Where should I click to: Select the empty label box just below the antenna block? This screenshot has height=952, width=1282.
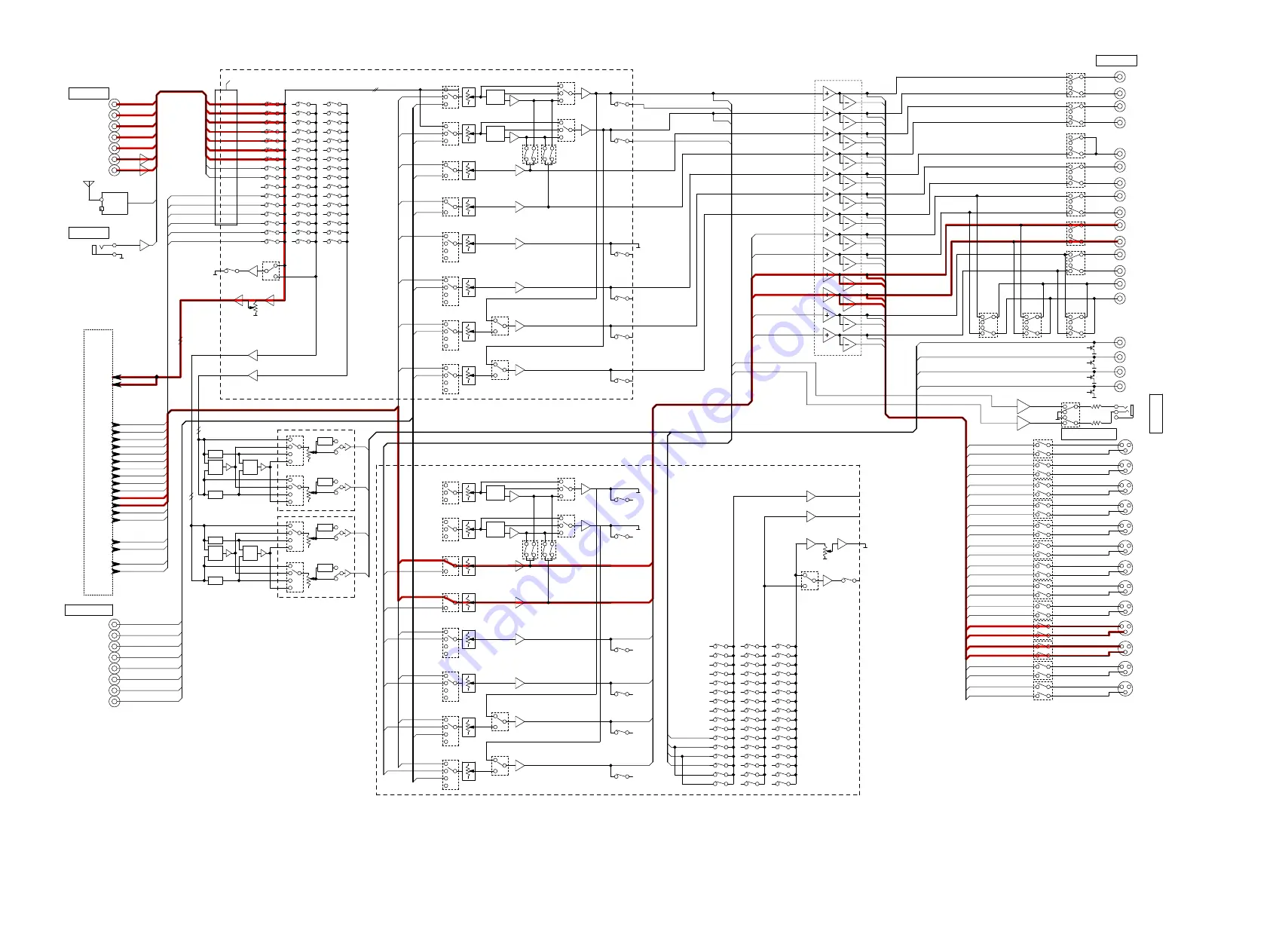click(x=89, y=233)
